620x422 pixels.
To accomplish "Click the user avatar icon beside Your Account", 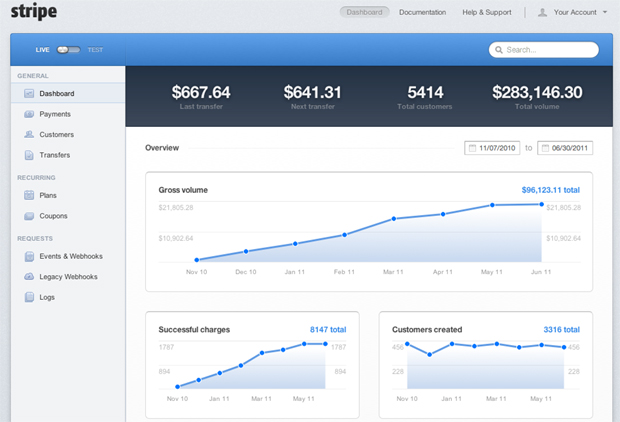I will pos(543,13).
